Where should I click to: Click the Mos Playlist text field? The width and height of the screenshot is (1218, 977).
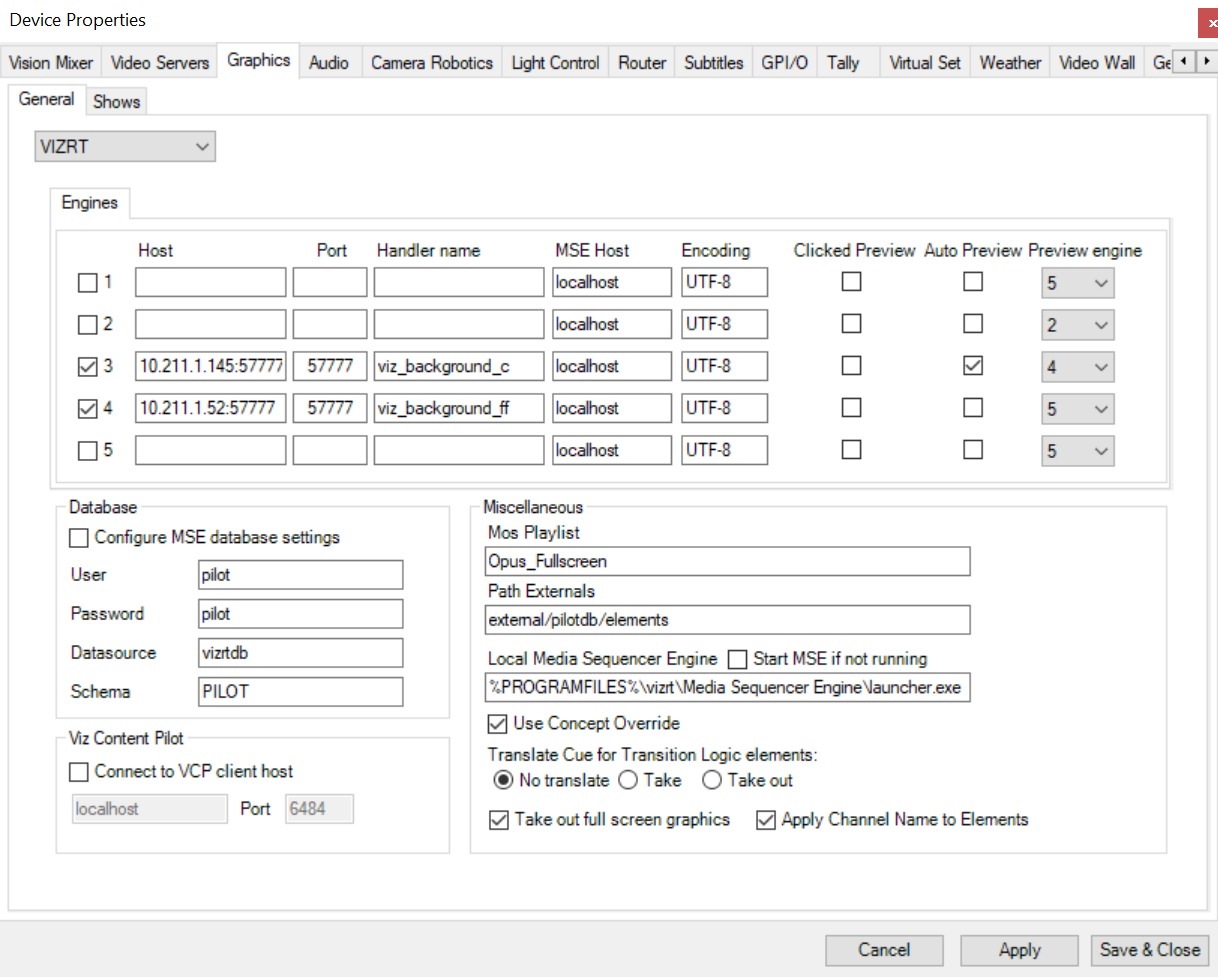click(727, 561)
